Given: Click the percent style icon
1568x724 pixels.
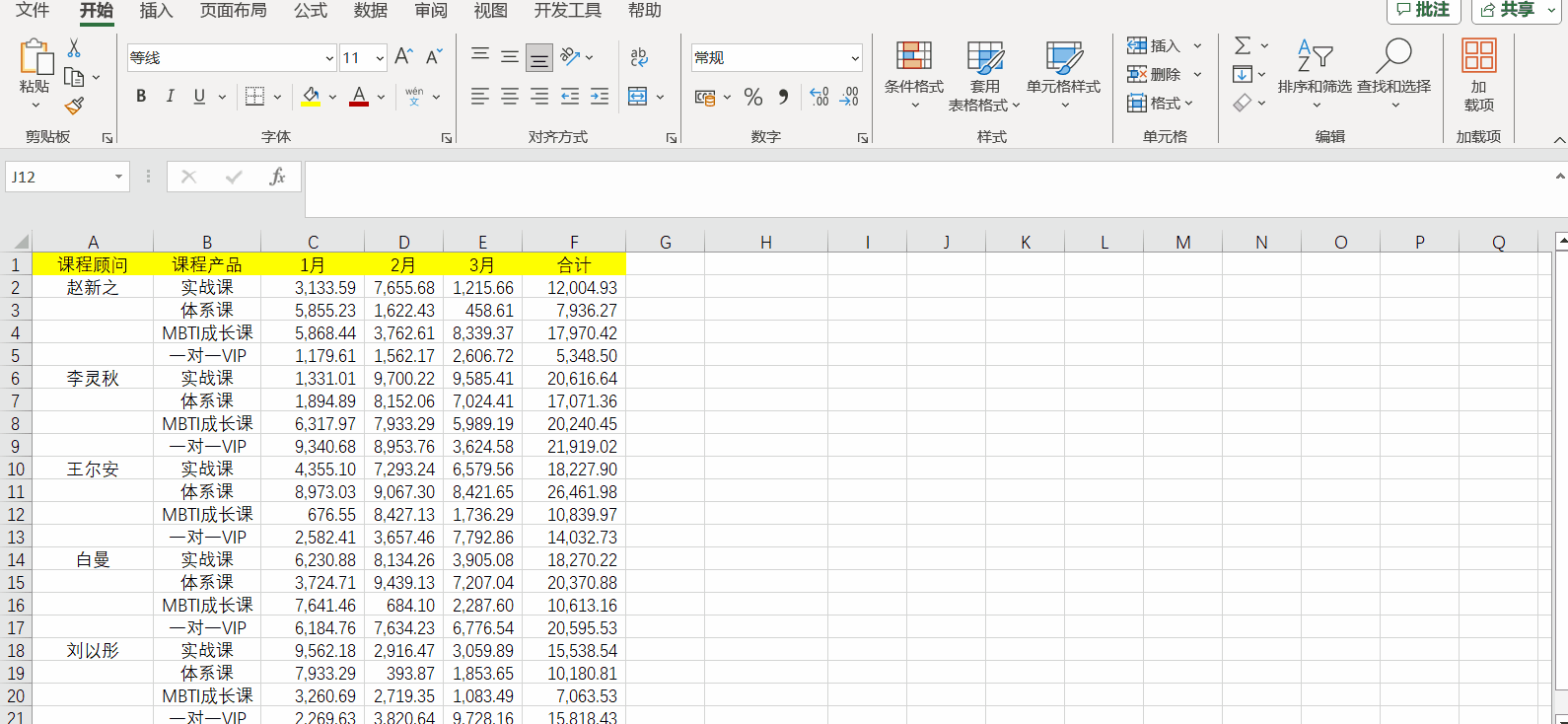Looking at the screenshot, I should (x=753, y=97).
